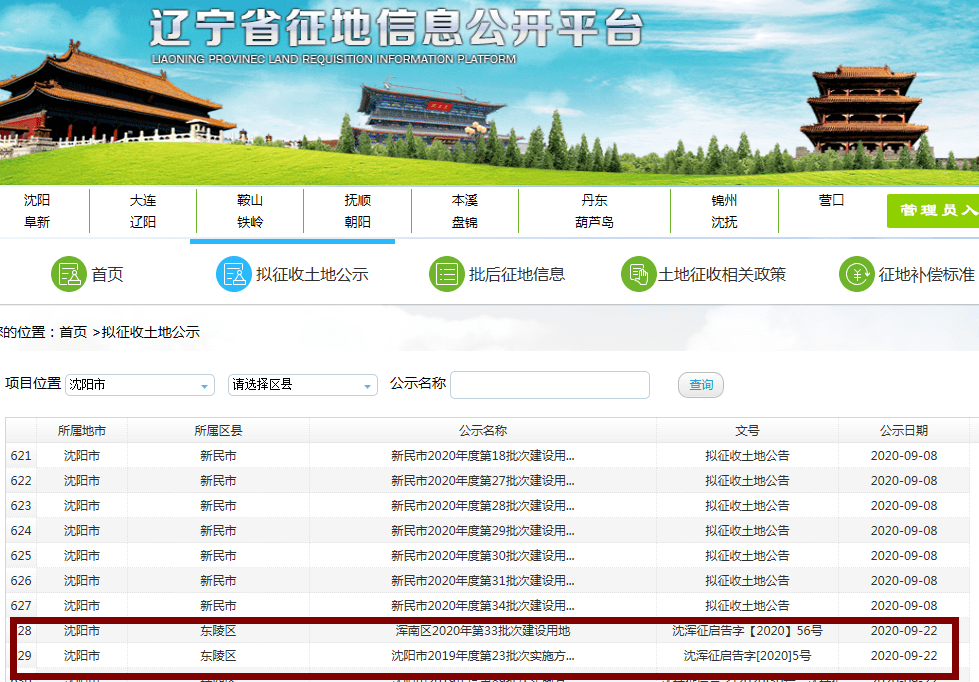This screenshot has height=682, width=979.
Task: Open the 沈阳市 city dropdown
Action: click(139, 385)
